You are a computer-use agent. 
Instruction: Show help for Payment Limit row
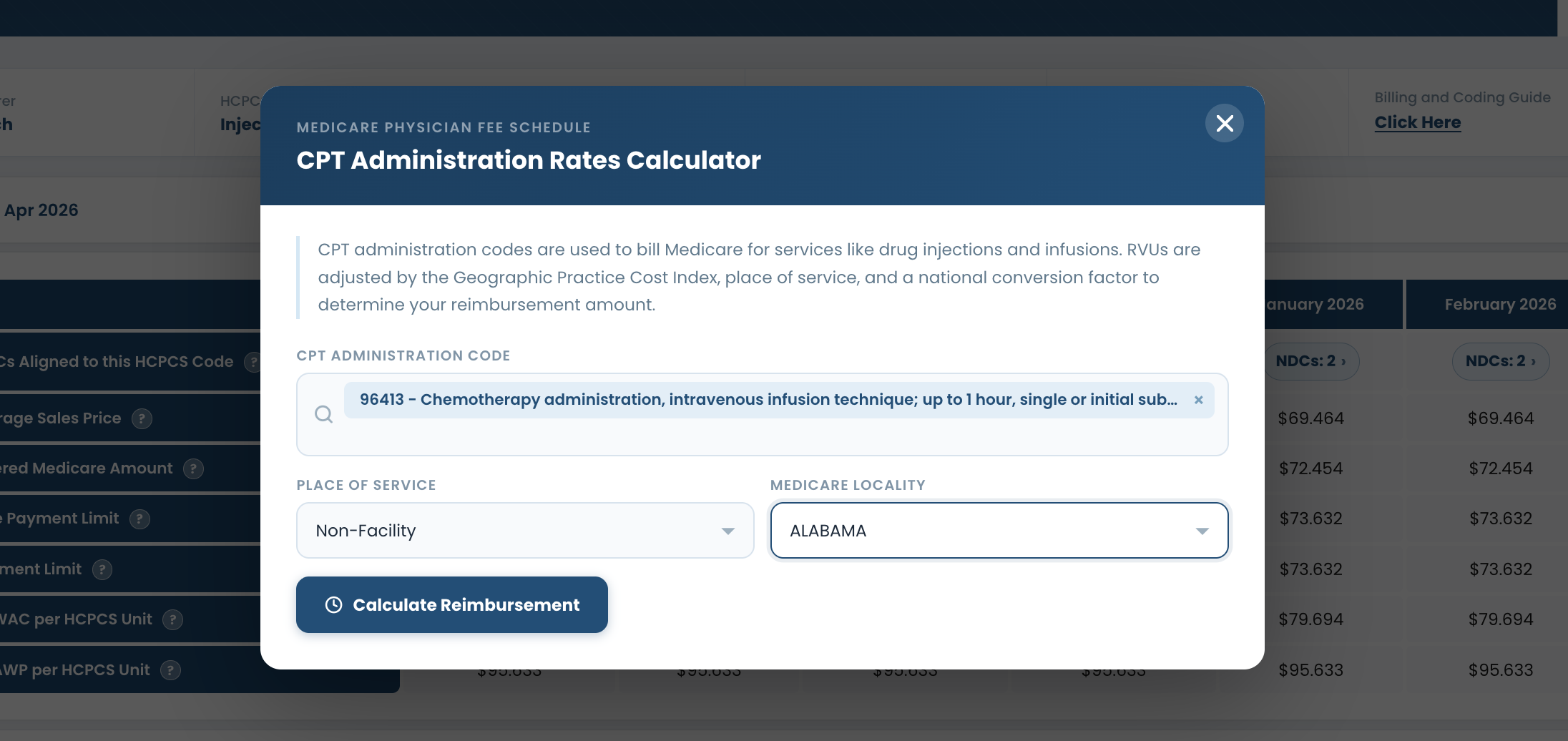coord(139,519)
